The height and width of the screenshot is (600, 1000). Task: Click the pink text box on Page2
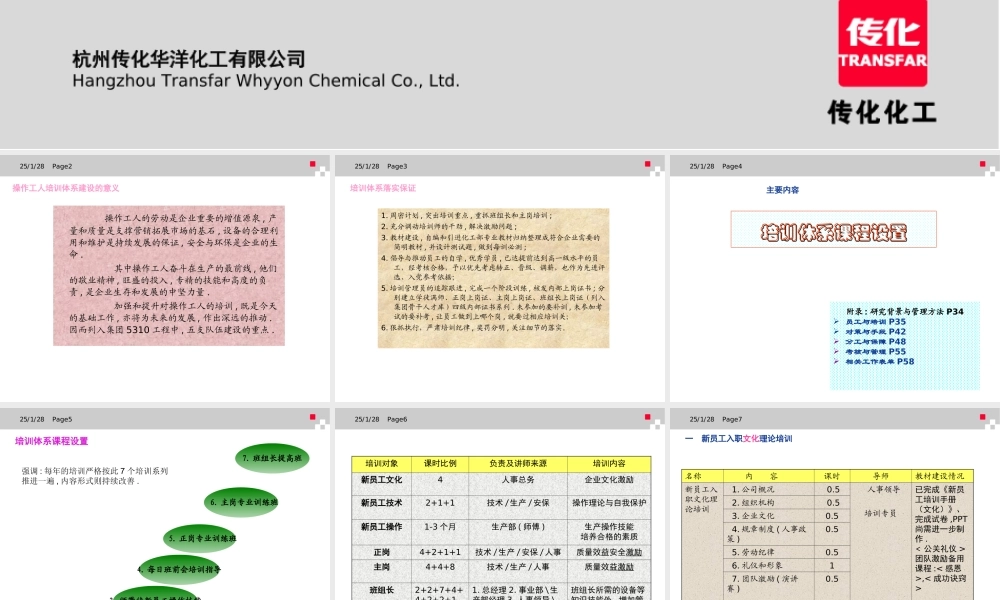(169, 275)
